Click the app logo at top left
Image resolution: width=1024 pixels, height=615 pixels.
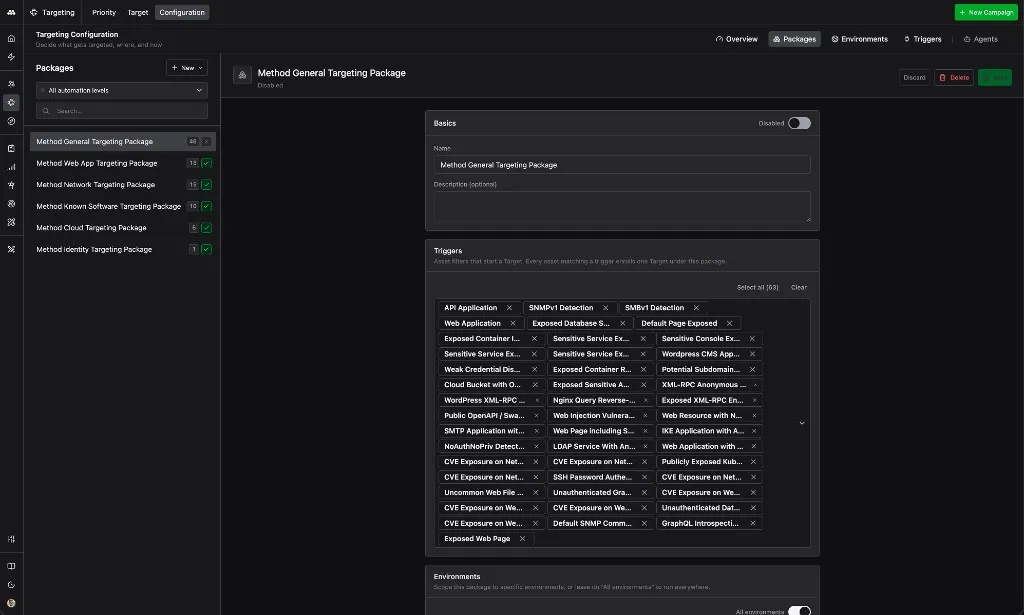[11, 12]
